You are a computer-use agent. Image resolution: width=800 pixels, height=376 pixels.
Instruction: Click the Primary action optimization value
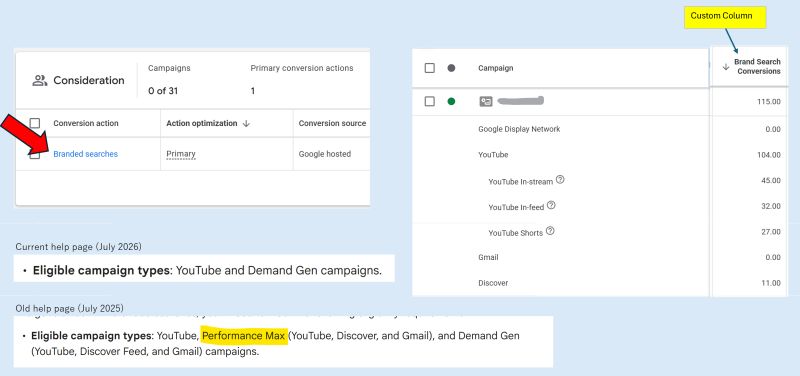181,154
